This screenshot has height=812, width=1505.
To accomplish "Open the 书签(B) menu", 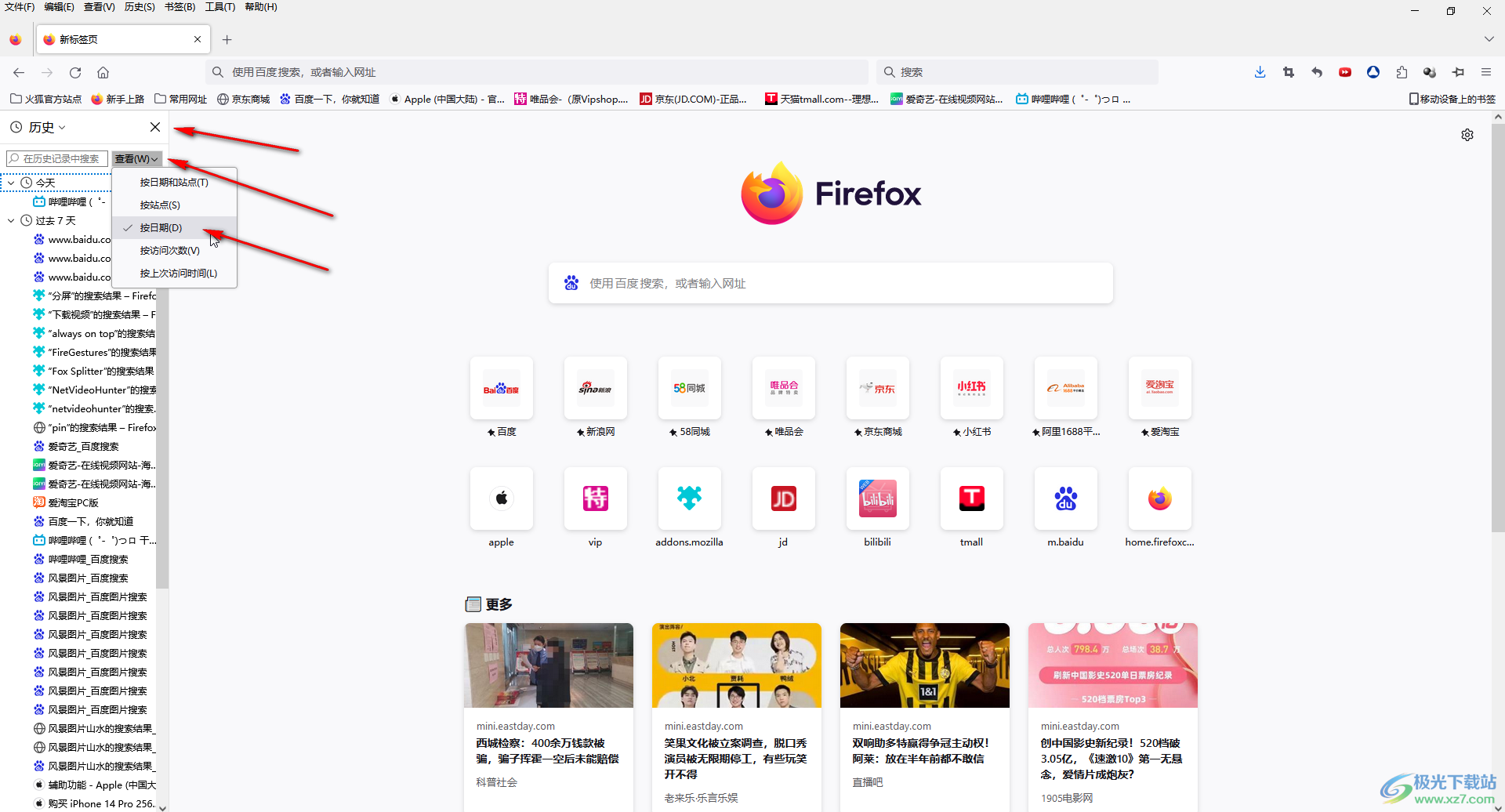I will pos(180,7).
